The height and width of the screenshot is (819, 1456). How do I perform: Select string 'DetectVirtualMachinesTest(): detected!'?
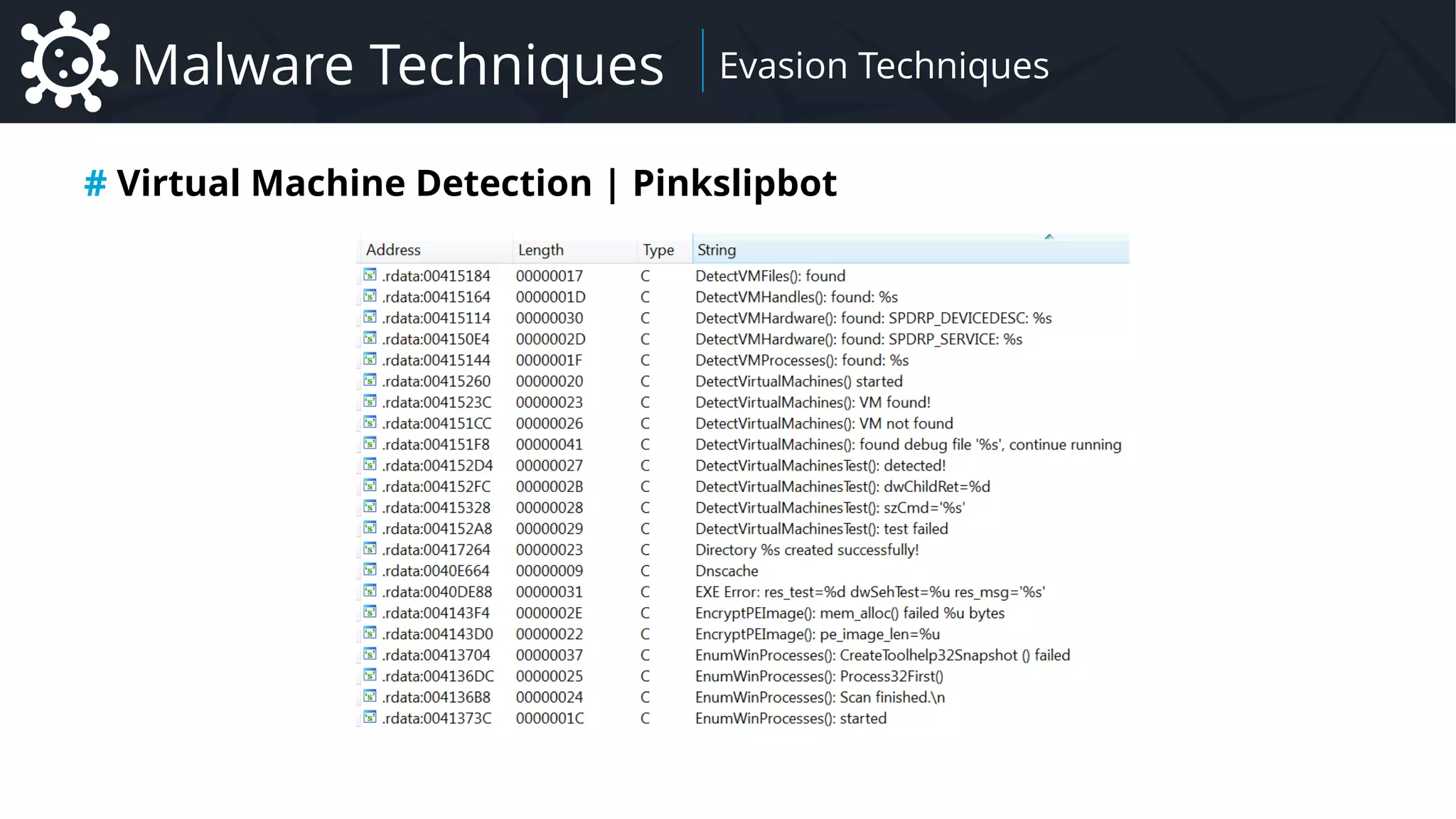[820, 466]
